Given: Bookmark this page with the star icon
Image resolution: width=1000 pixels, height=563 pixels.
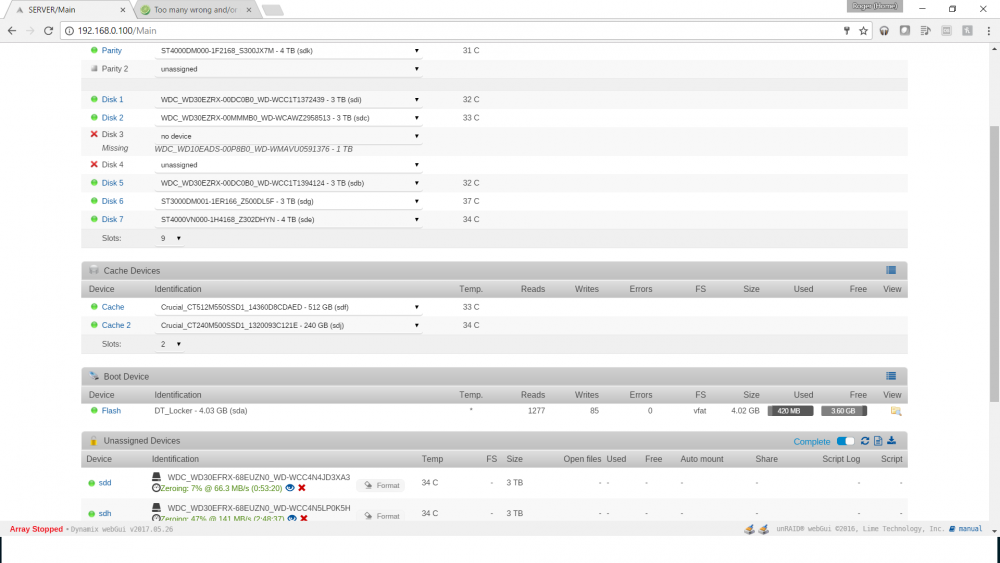Looking at the screenshot, I should (864, 31).
